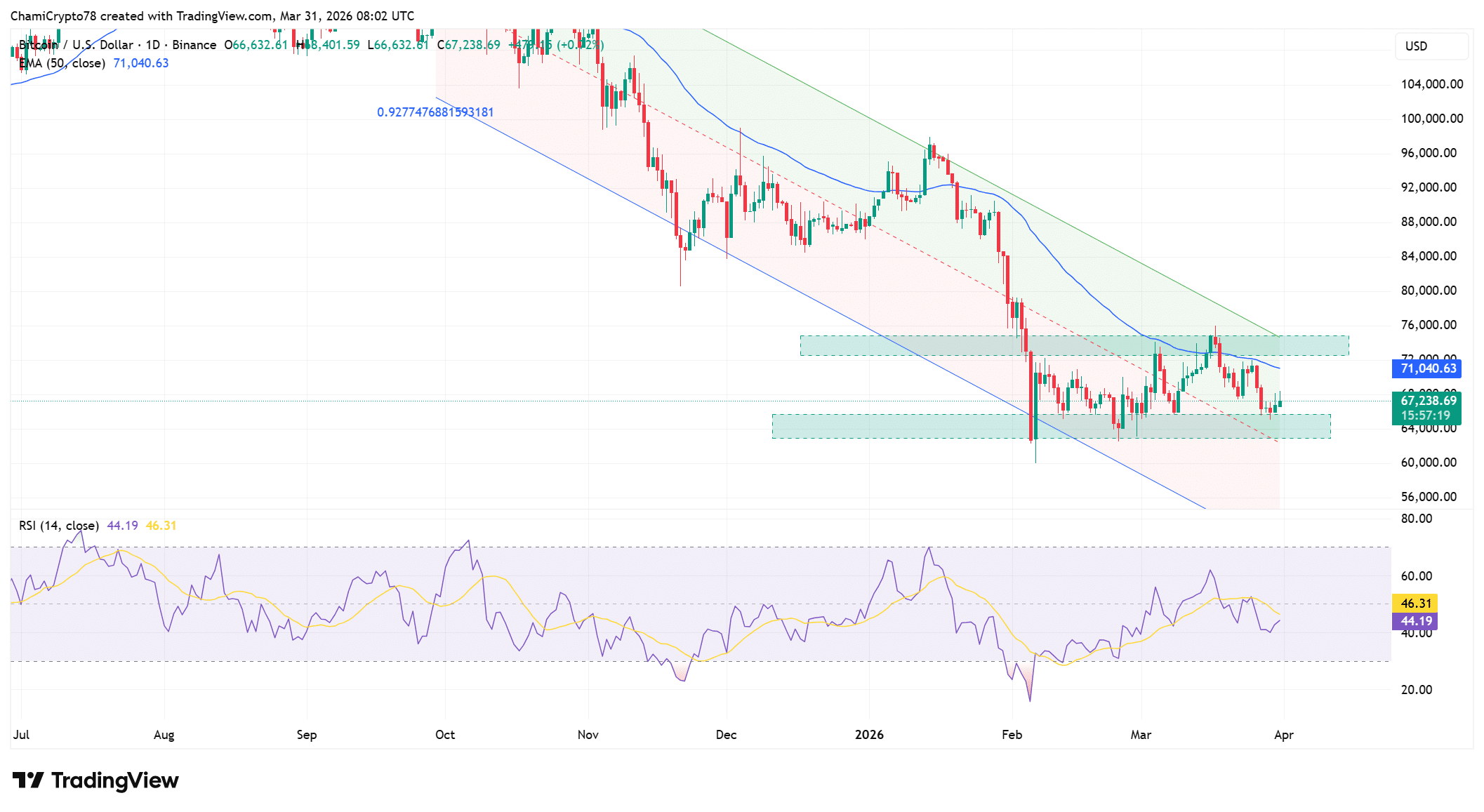The height and width of the screenshot is (812, 1484).
Task: Click the blue 71,040.63 EMA price tag
Action: tap(1427, 368)
